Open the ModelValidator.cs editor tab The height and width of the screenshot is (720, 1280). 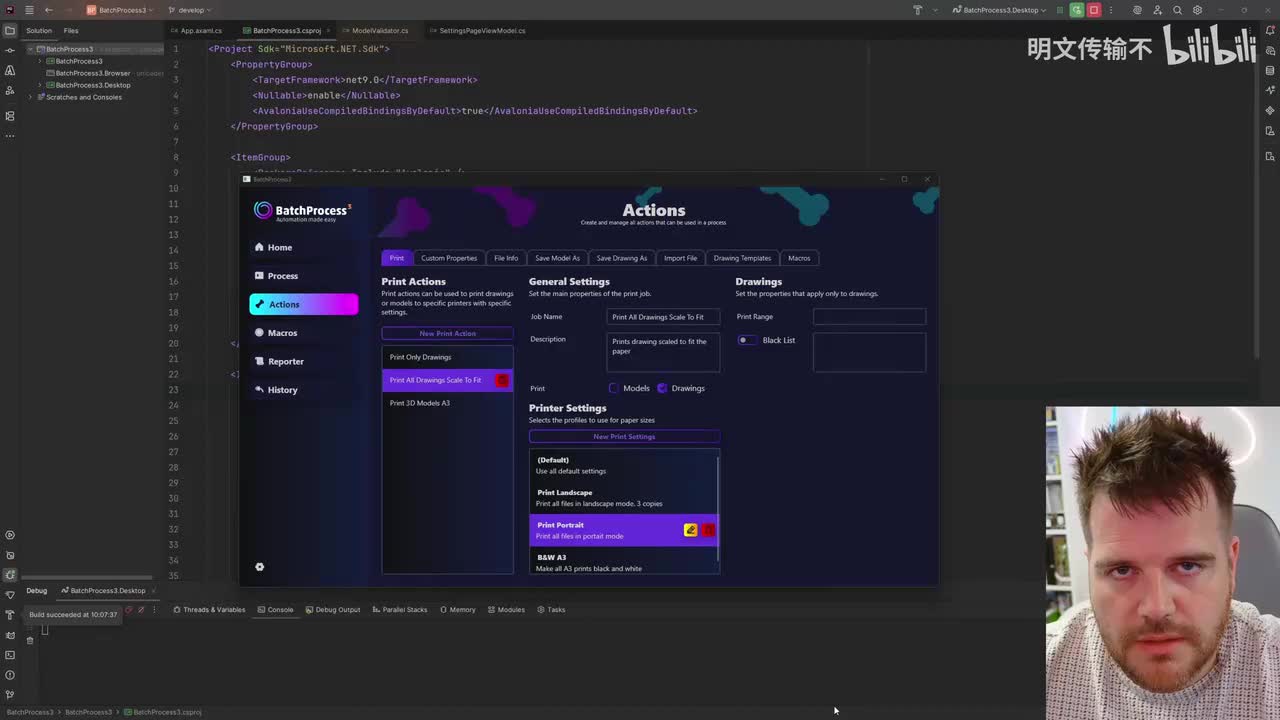(375, 31)
